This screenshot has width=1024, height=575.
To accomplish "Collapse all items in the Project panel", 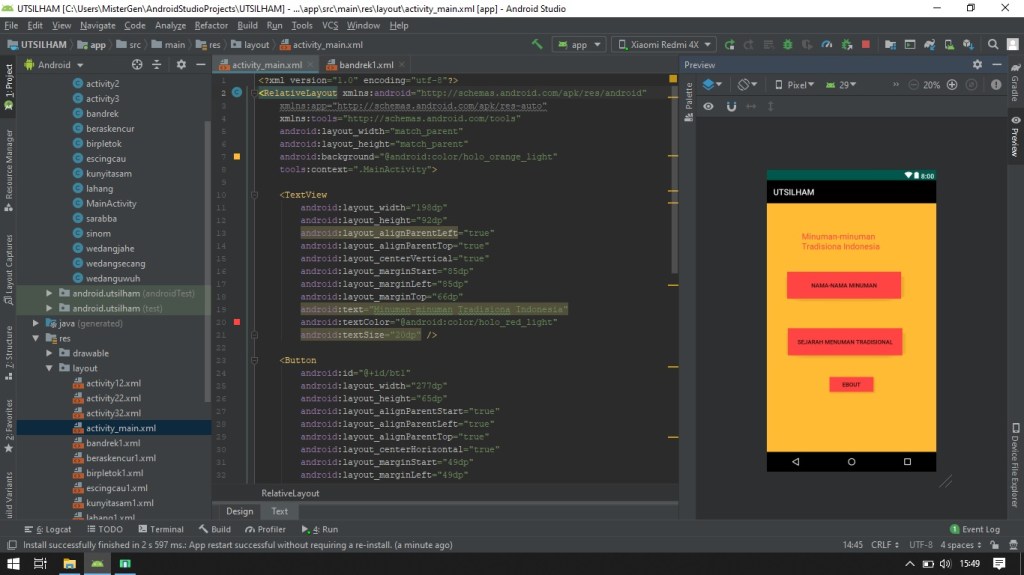I will pyautogui.click(x=158, y=64).
